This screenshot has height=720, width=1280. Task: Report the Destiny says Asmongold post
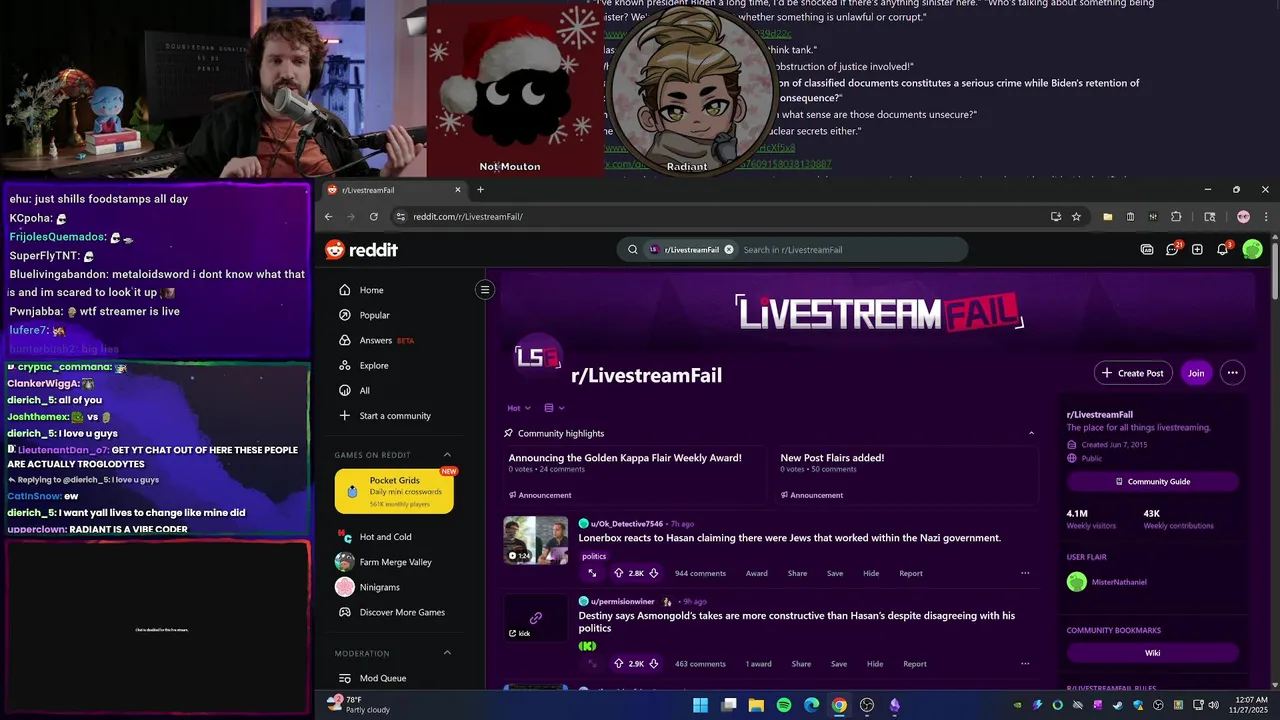click(x=915, y=664)
